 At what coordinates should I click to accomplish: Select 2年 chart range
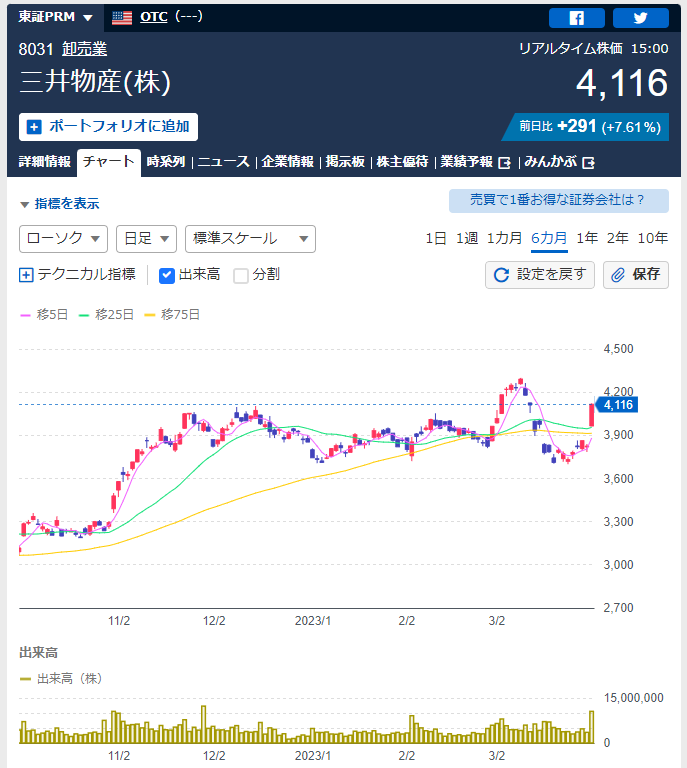[617, 239]
